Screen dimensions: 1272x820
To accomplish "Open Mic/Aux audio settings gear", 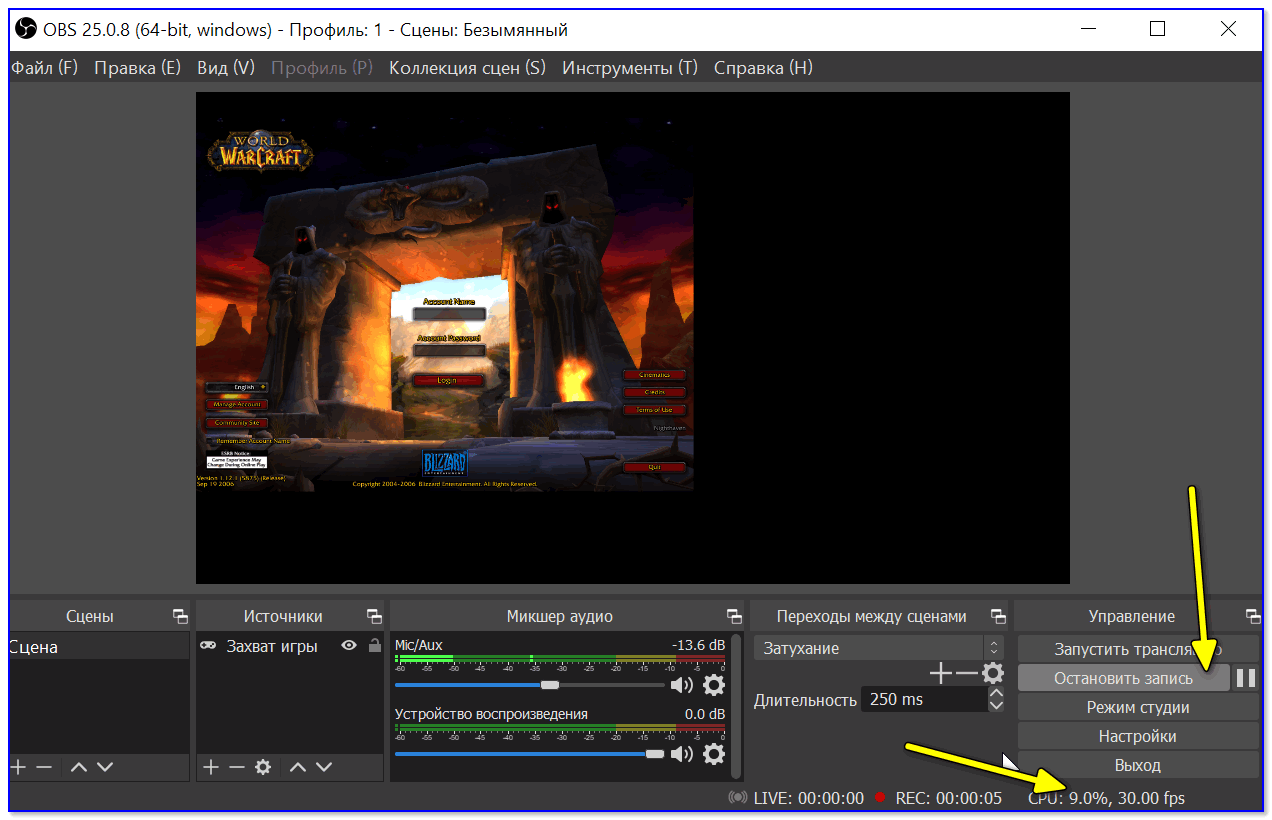I will pyautogui.click(x=713, y=685).
